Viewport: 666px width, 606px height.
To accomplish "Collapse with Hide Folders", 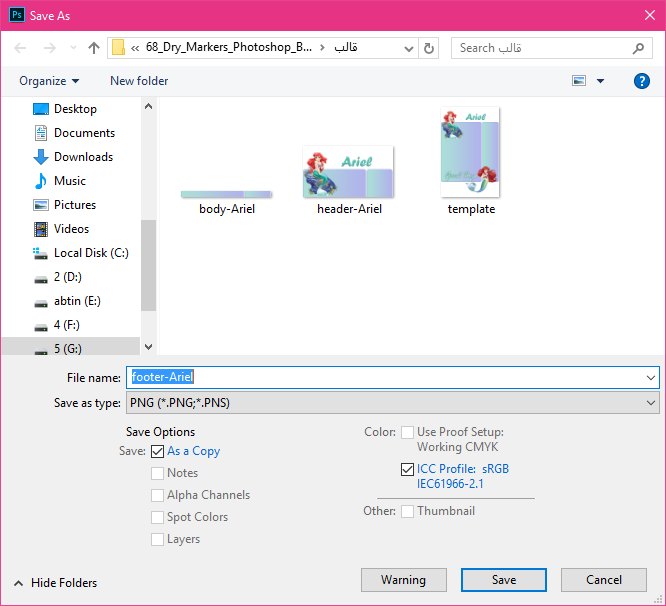I will (x=55, y=583).
